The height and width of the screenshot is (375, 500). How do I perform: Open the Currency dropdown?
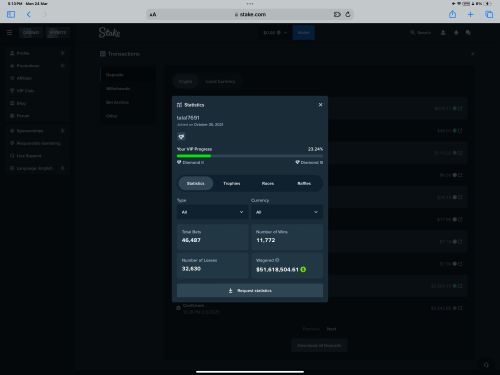click(287, 212)
